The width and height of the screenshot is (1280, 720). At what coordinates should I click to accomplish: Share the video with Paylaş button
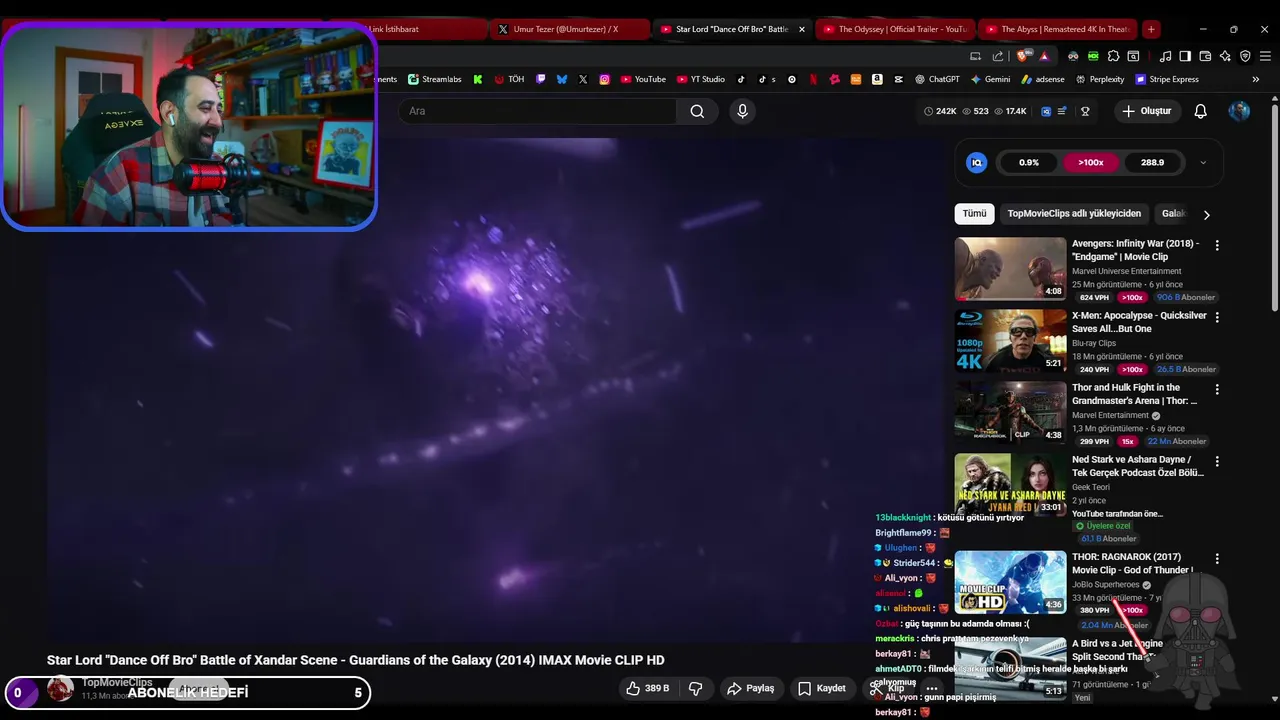coord(750,688)
